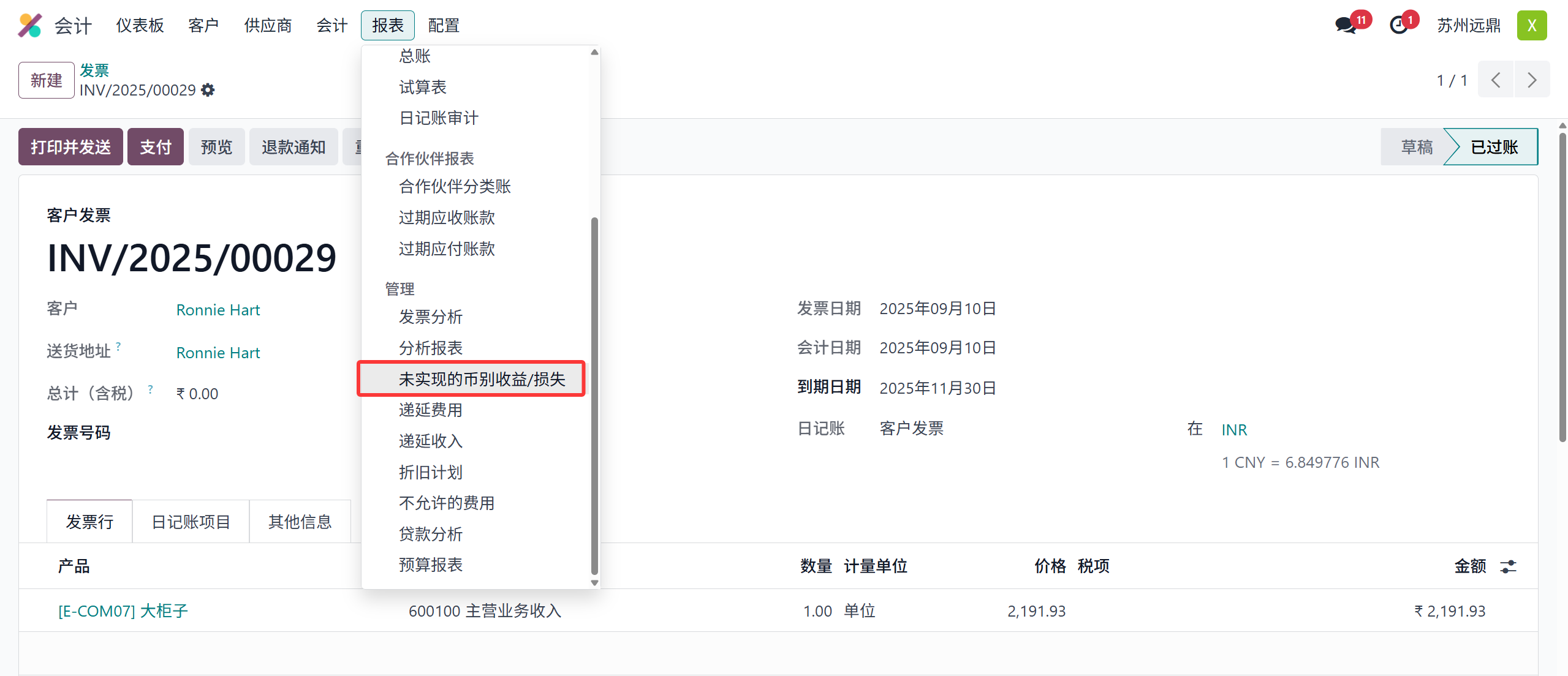The width and height of the screenshot is (1568, 676).
Task: Click help mark beside 送货地址
Action: [x=118, y=347]
